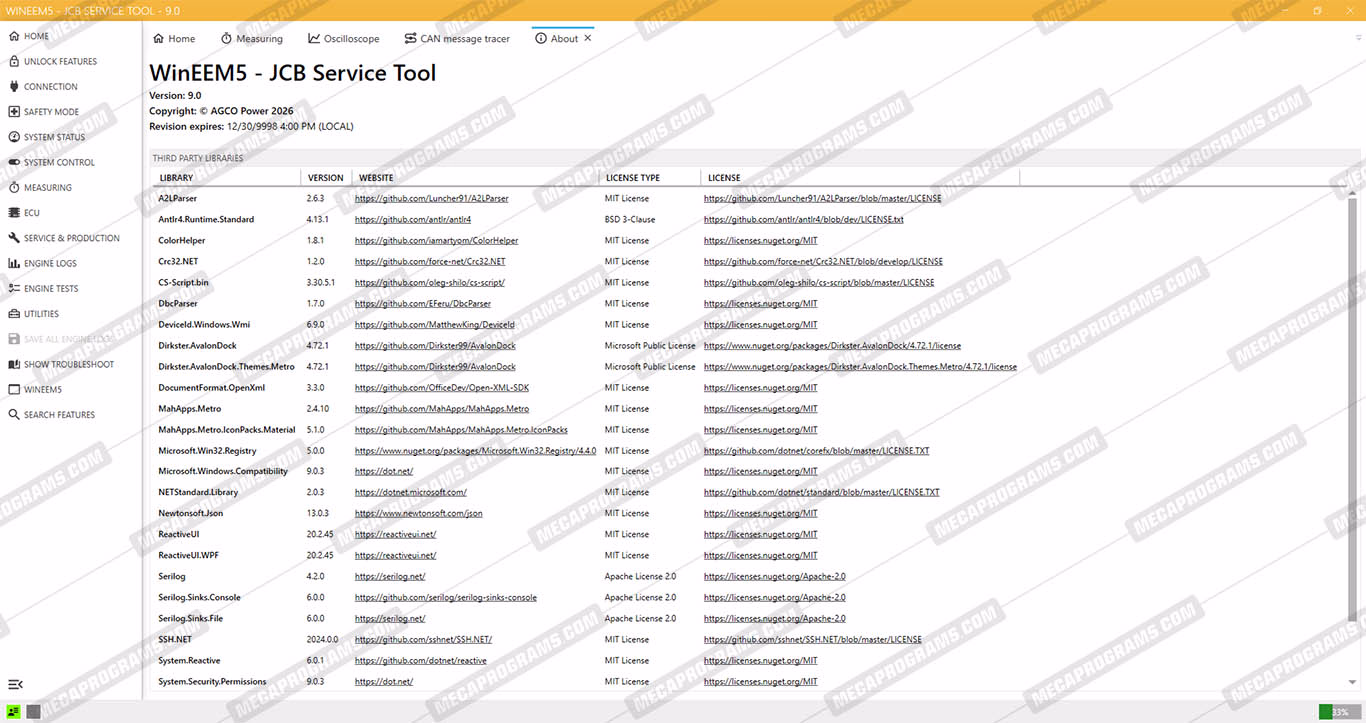This screenshot has width=1366, height=723.
Task: Click the Third Party Libraries header
Action: click(x=198, y=158)
